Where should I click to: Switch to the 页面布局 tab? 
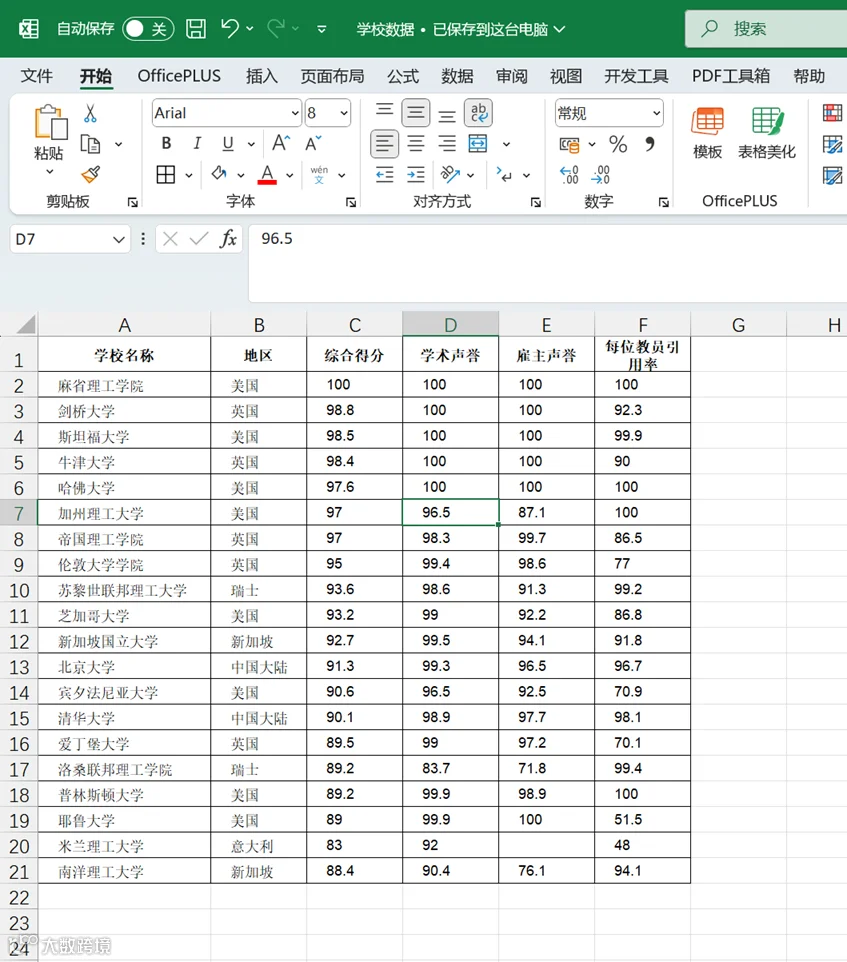pyautogui.click(x=332, y=76)
